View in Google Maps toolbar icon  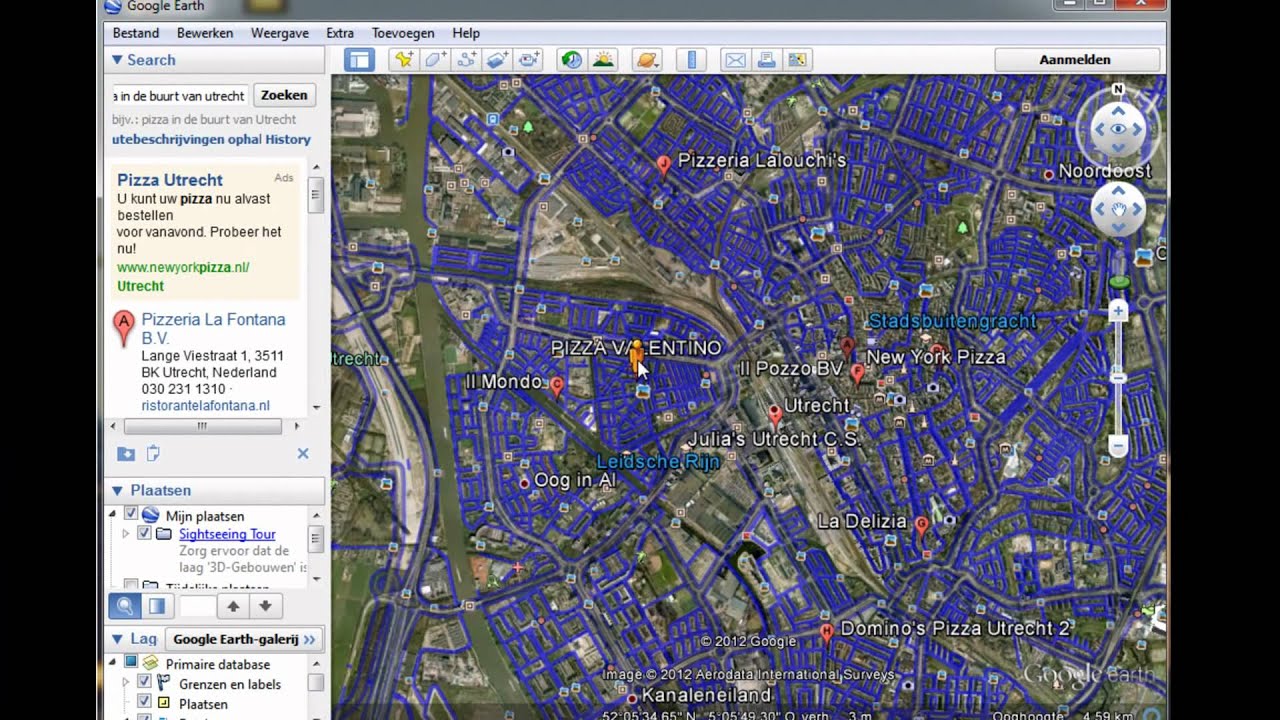tap(797, 60)
